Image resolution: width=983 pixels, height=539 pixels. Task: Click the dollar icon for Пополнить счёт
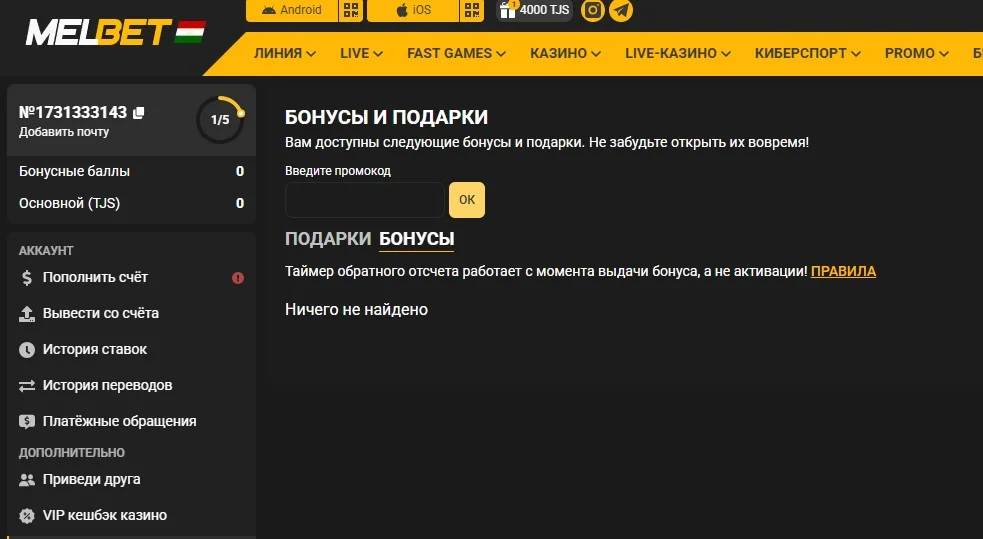(27, 278)
